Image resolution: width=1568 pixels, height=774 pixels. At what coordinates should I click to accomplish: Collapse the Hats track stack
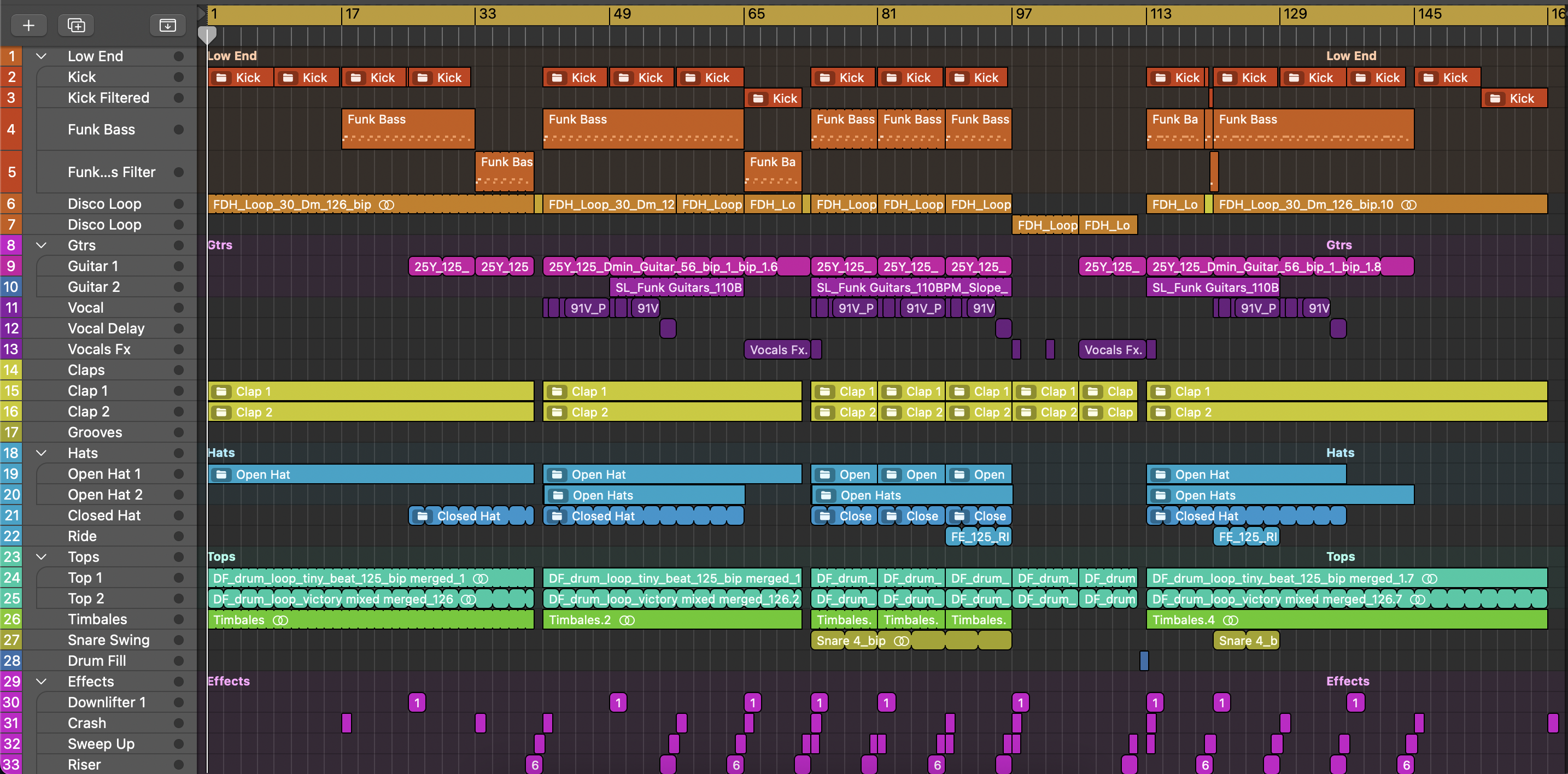coord(42,453)
